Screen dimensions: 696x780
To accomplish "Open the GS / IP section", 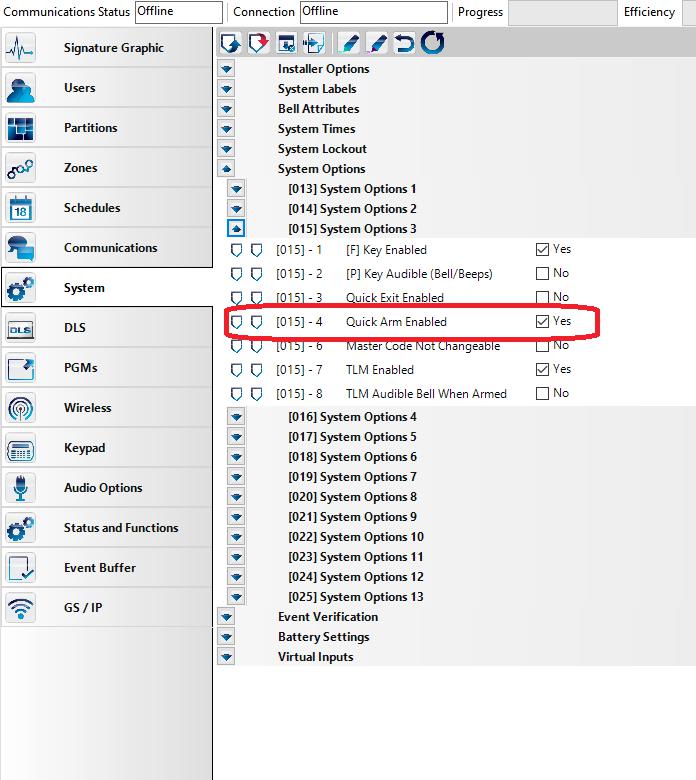I will 83,608.
